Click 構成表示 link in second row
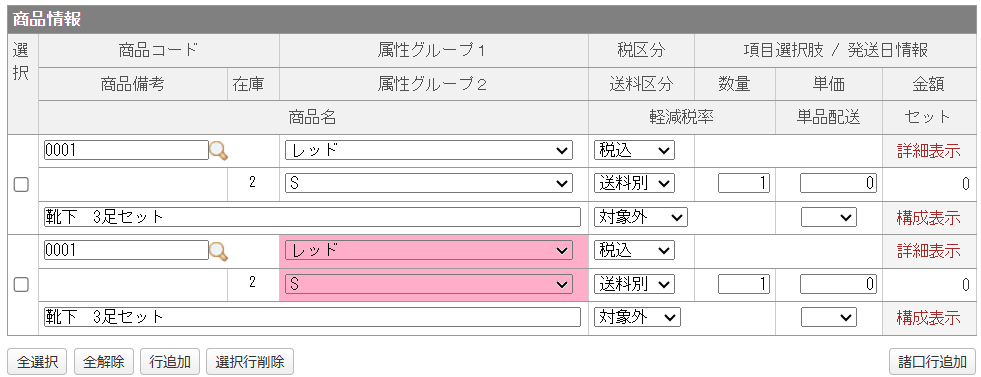The image size is (981, 377). click(x=928, y=318)
